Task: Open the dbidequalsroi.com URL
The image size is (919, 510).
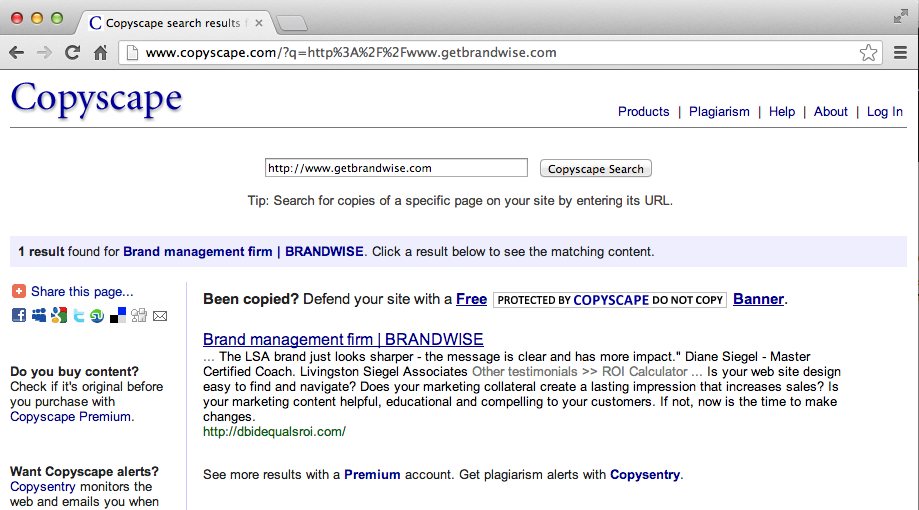Action: coord(274,431)
